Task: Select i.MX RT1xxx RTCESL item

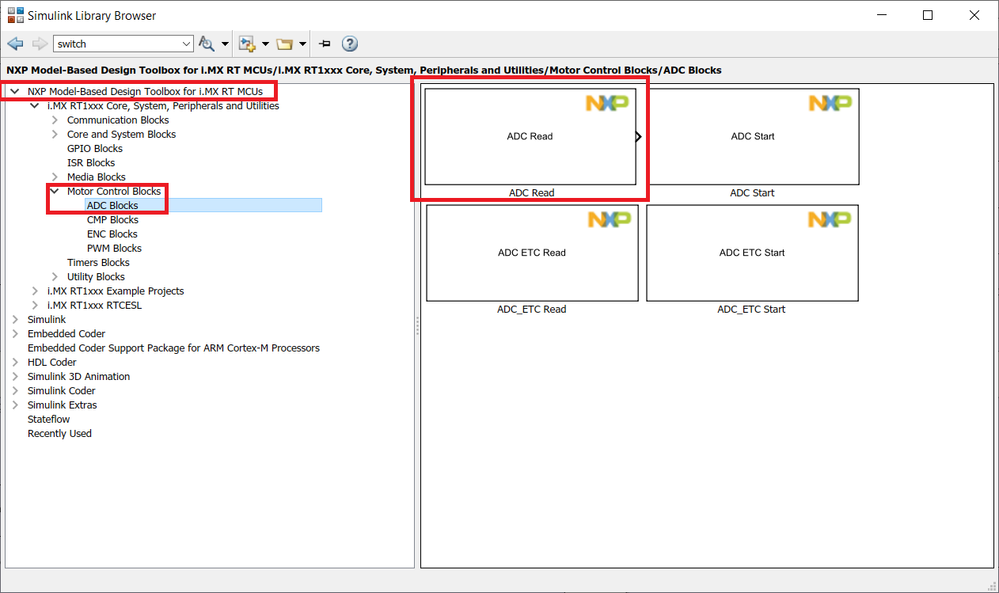Action: pos(94,305)
